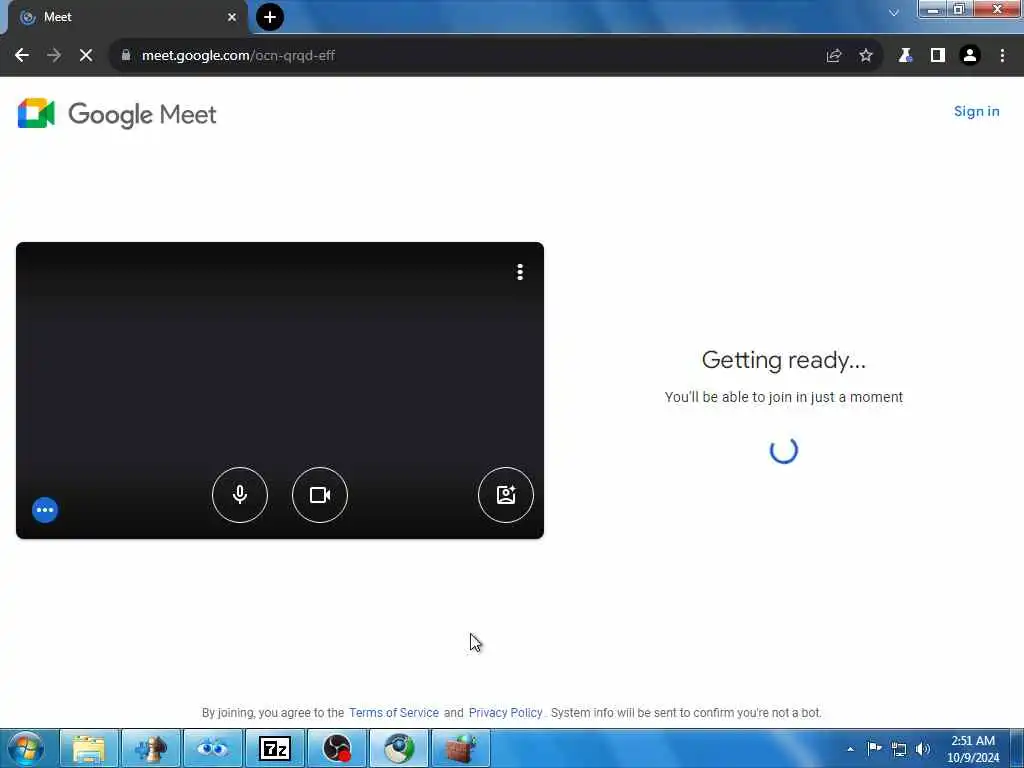Open the Windows Start menu
Viewport: 1024px width, 768px height.
point(26,748)
